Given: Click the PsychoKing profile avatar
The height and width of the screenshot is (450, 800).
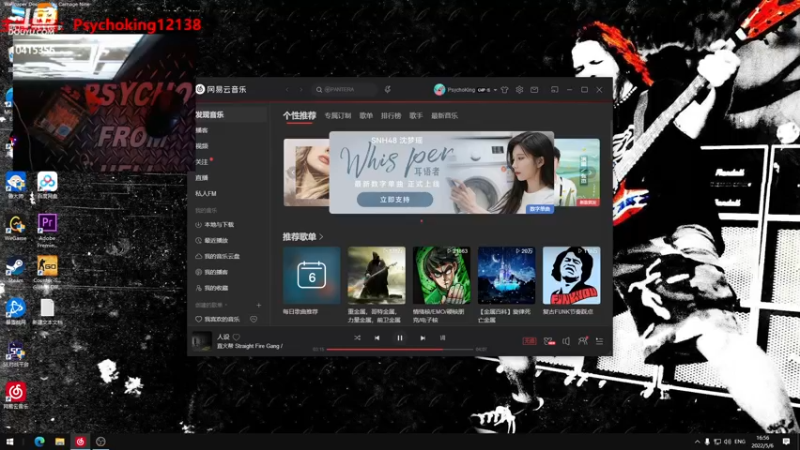Looking at the screenshot, I should (x=439, y=90).
